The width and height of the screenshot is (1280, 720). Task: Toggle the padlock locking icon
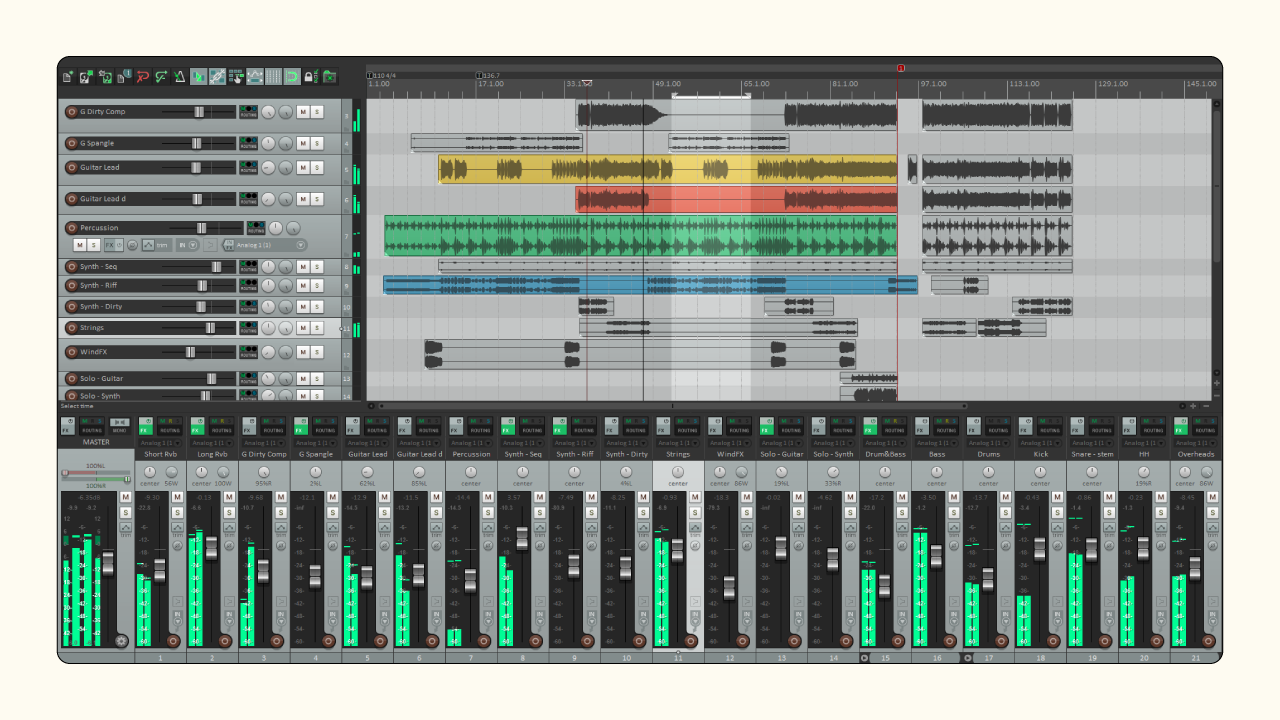310,77
